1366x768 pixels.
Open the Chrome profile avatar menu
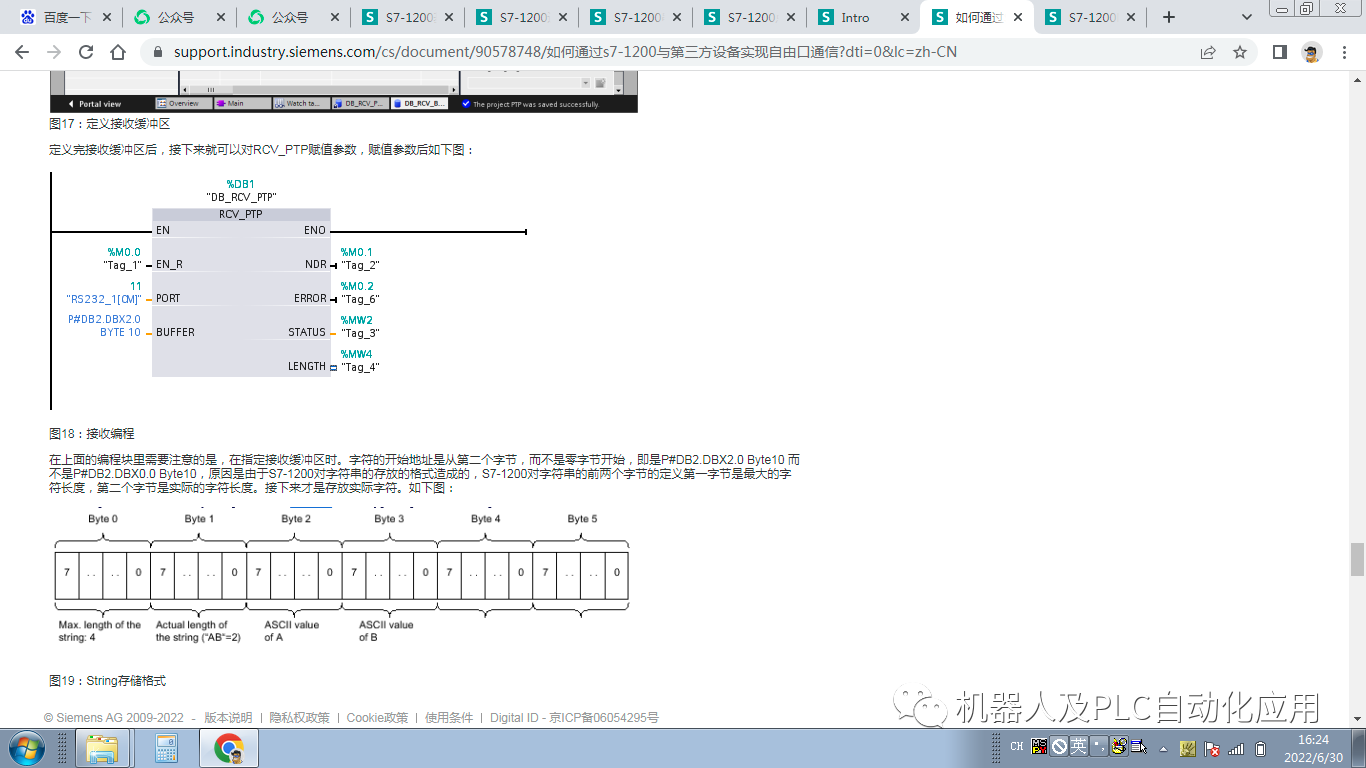pyautogui.click(x=1312, y=52)
